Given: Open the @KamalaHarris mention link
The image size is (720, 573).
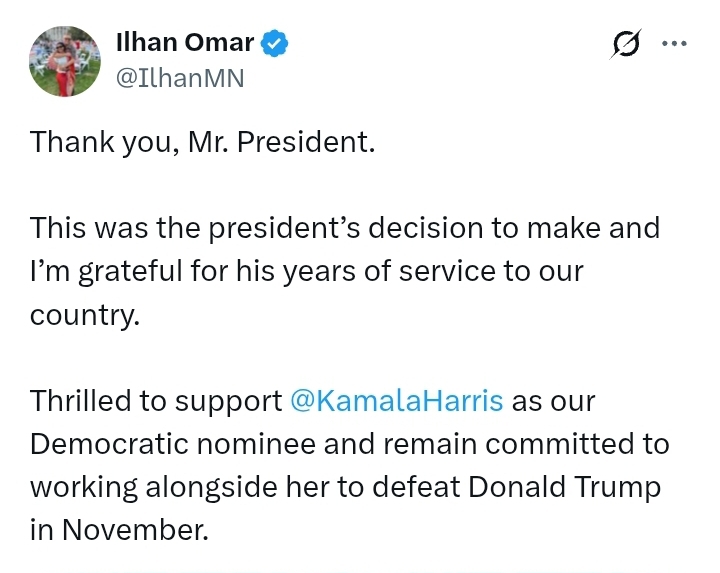Looking at the screenshot, I should 396,401.
